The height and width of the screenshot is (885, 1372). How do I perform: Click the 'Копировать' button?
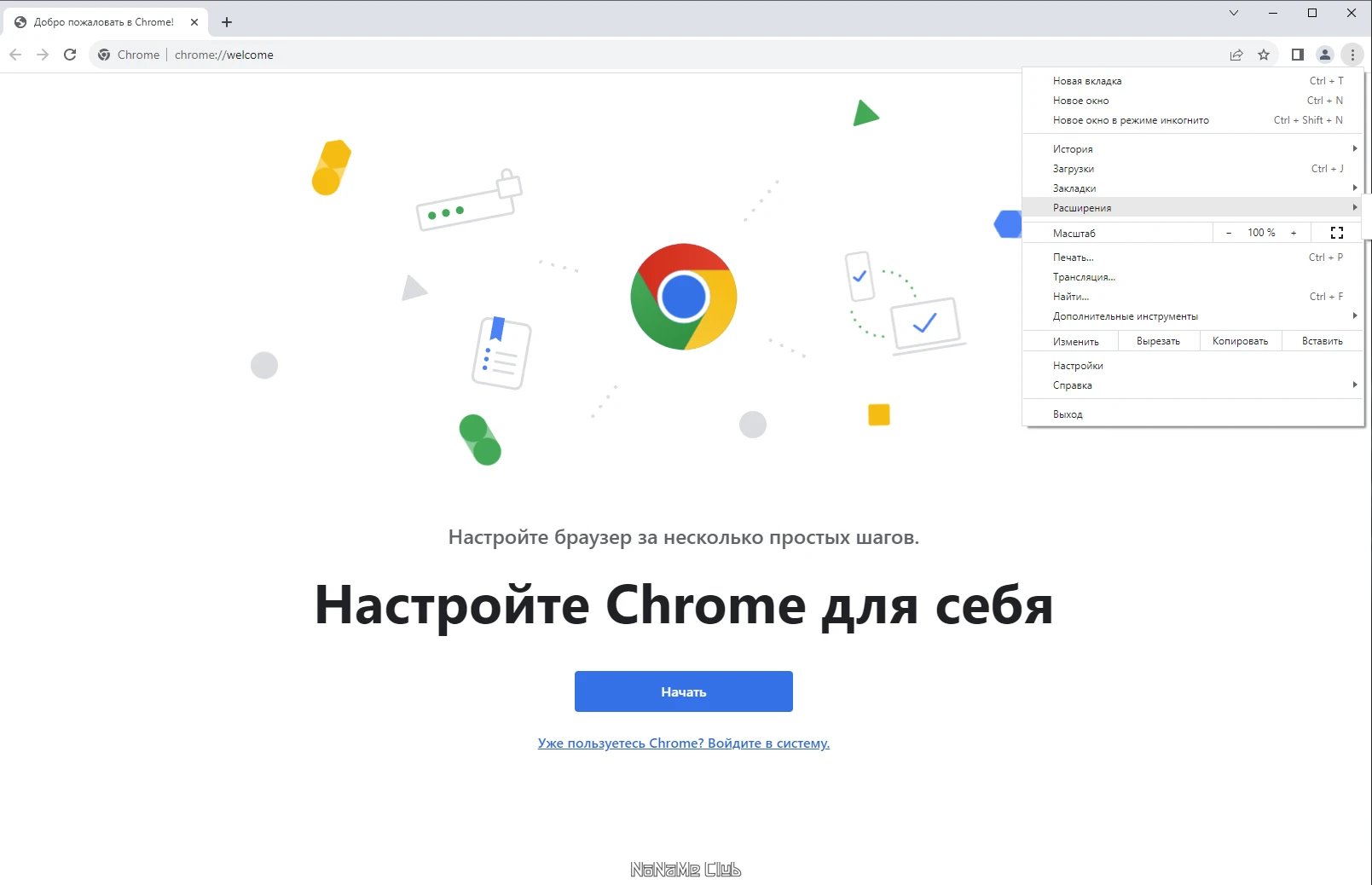pos(1240,341)
